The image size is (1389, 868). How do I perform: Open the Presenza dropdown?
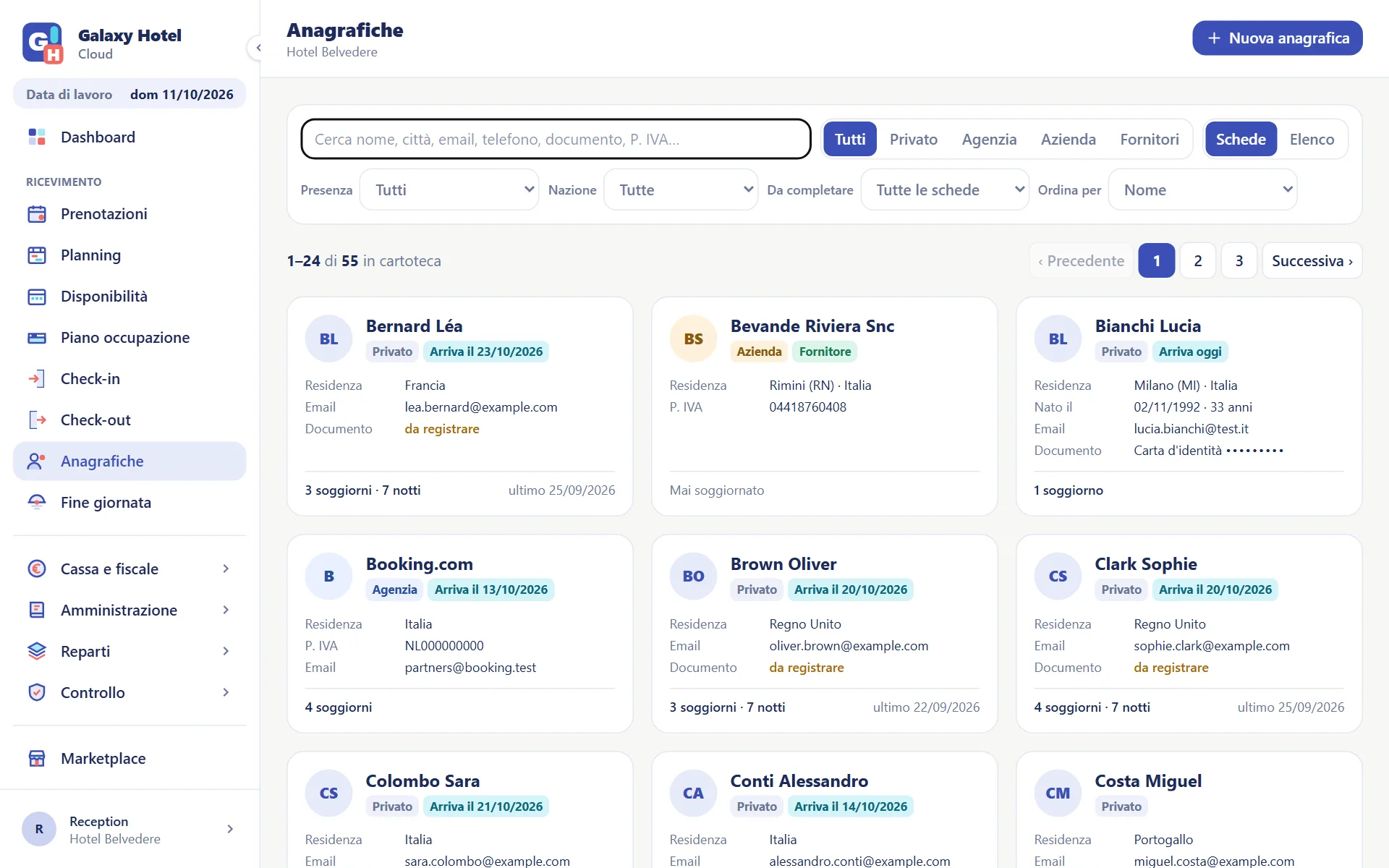(449, 190)
